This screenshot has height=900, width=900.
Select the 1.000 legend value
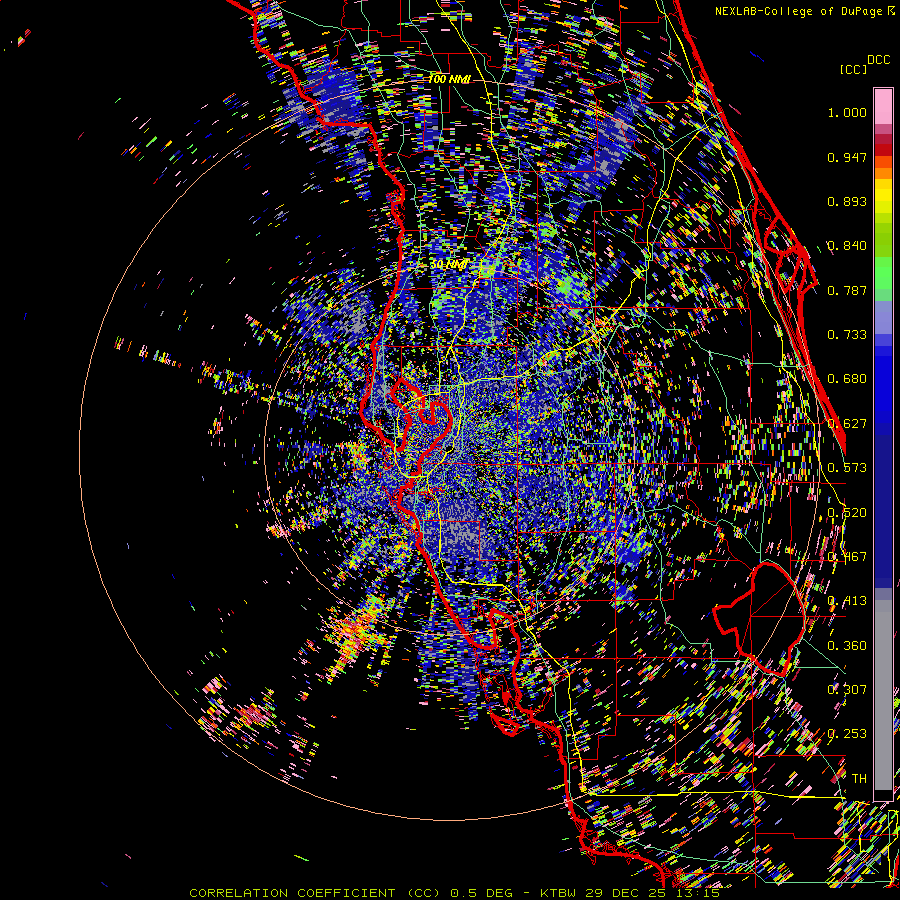pyautogui.click(x=847, y=112)
